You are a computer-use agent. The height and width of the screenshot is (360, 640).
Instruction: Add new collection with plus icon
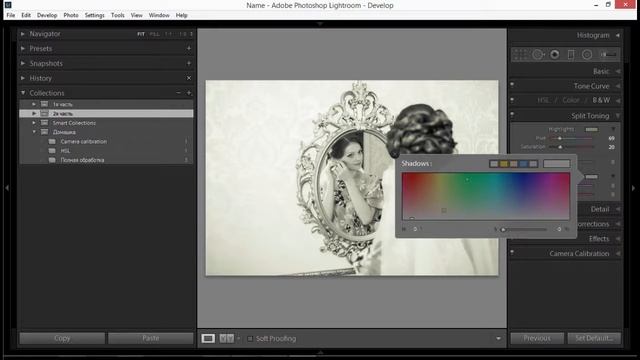189,93
